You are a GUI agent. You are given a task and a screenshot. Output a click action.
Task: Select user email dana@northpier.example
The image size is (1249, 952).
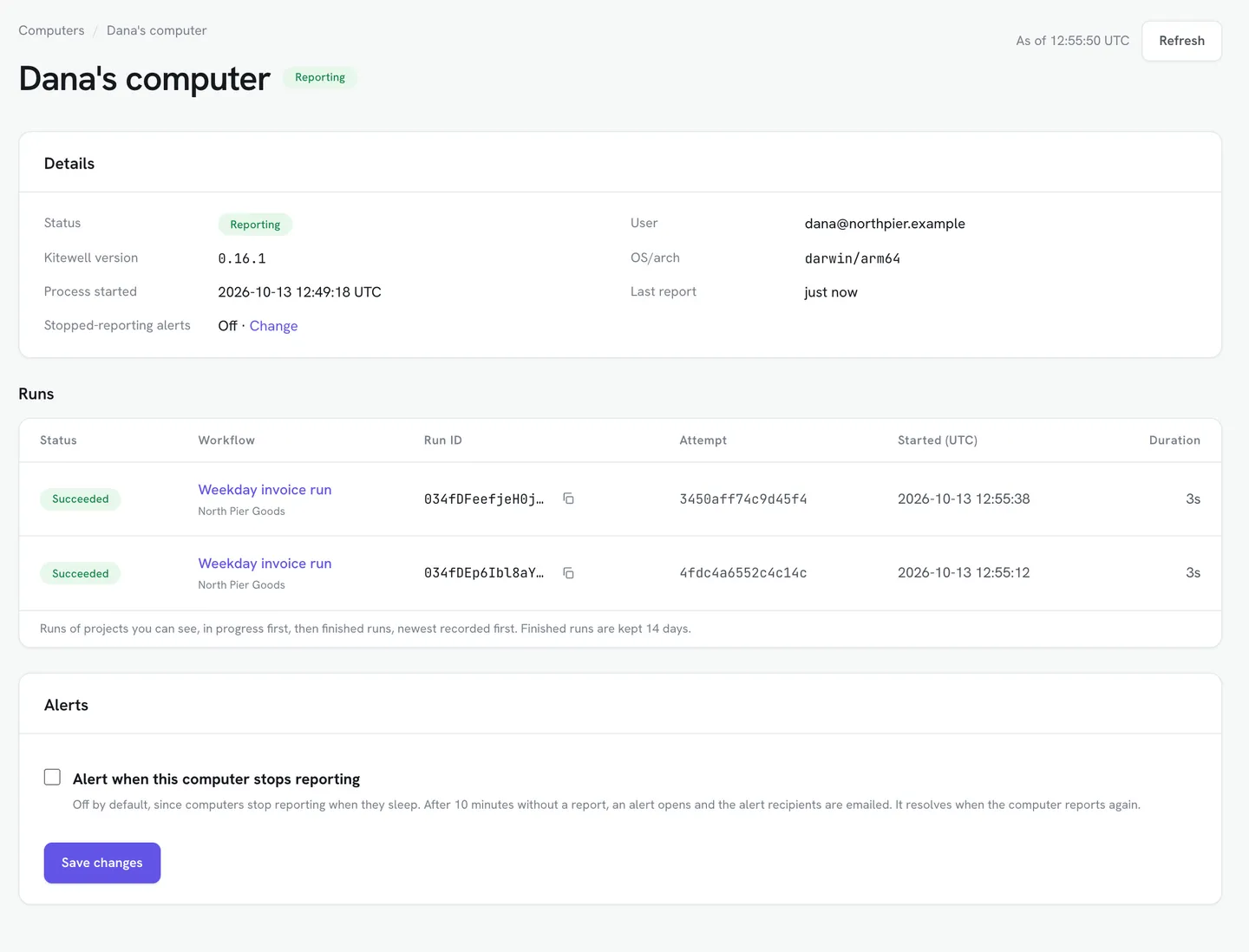point(885,224)
